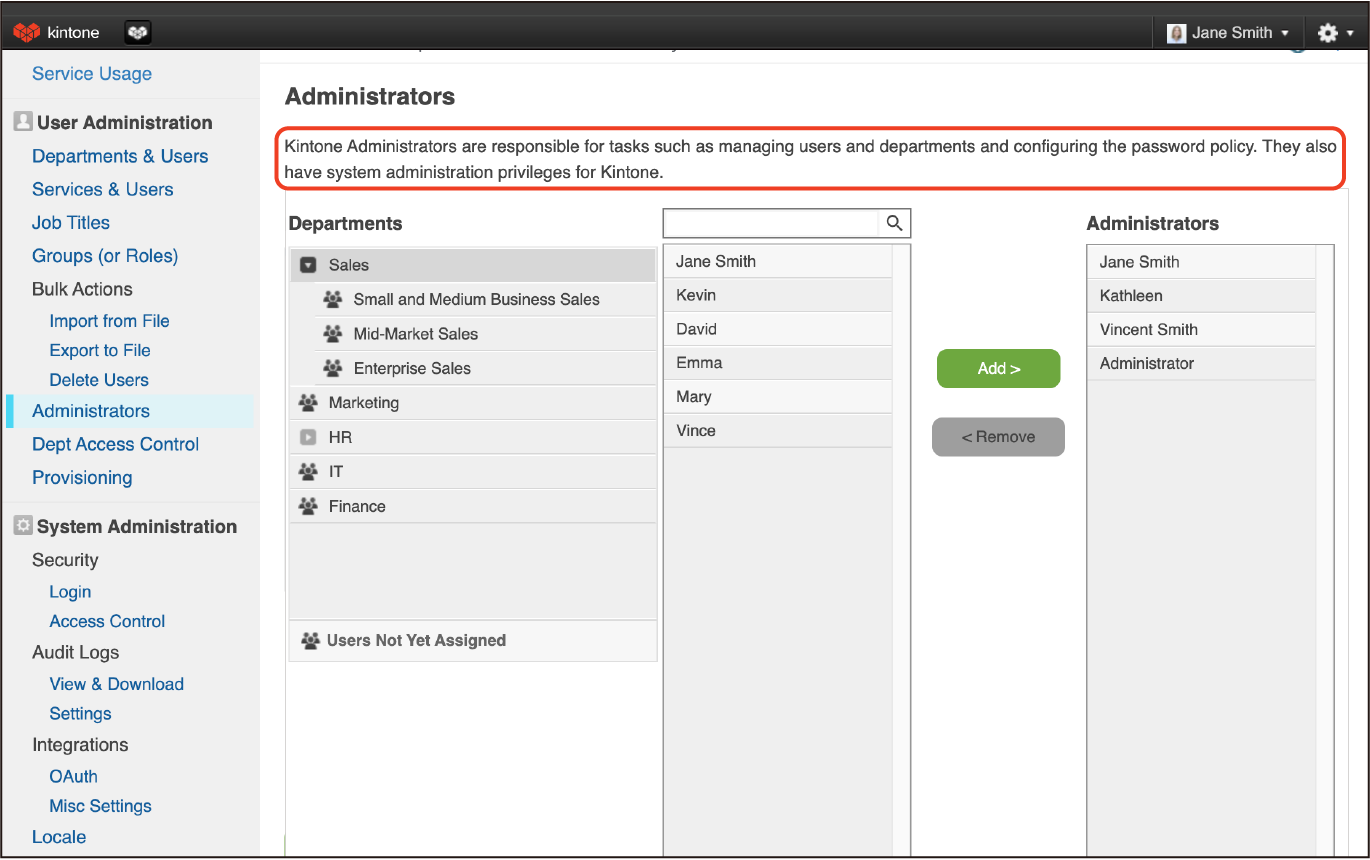Click the IT department group icon
The height and width of the screenshot is (860, 1370).
pos(309,472)
